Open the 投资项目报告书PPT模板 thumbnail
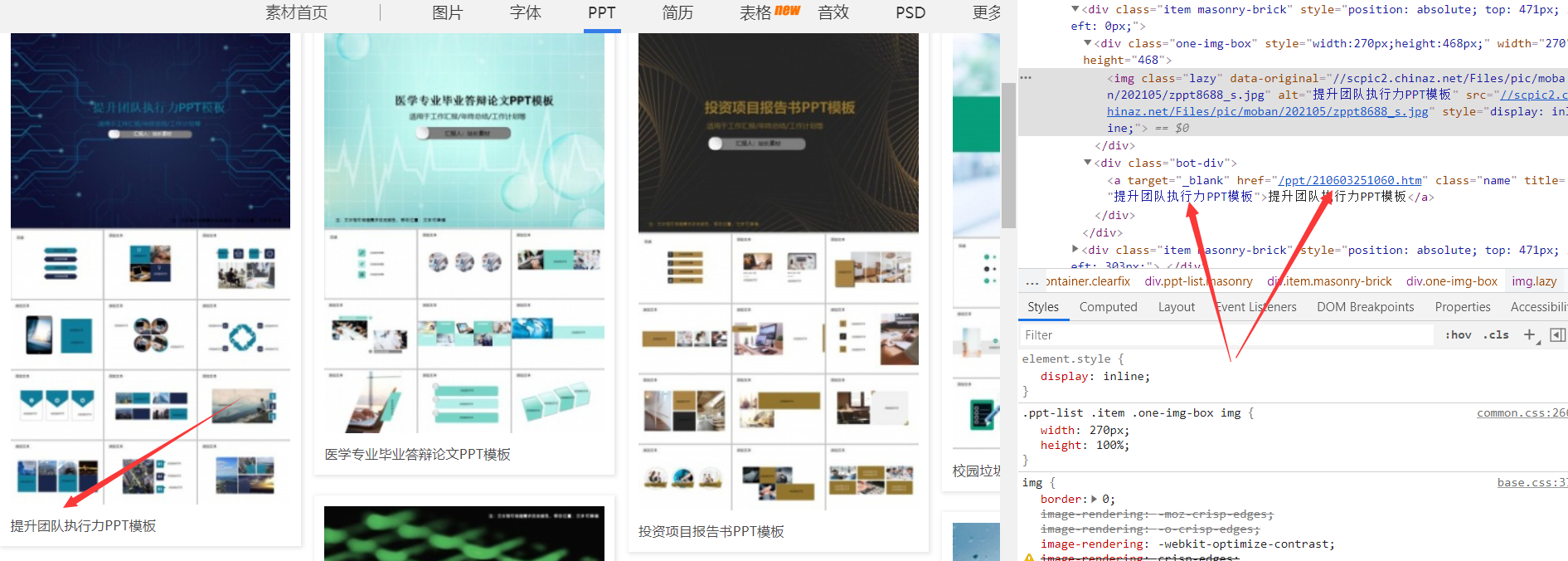Image resolution: width=1568 pixels, height=561 pixels. [x=779, y=271]
